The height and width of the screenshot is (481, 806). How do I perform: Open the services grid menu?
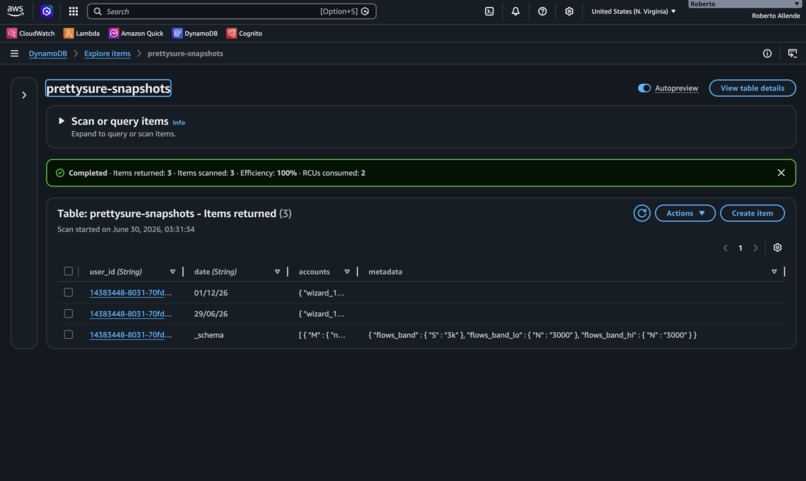[x=74, y=11]
